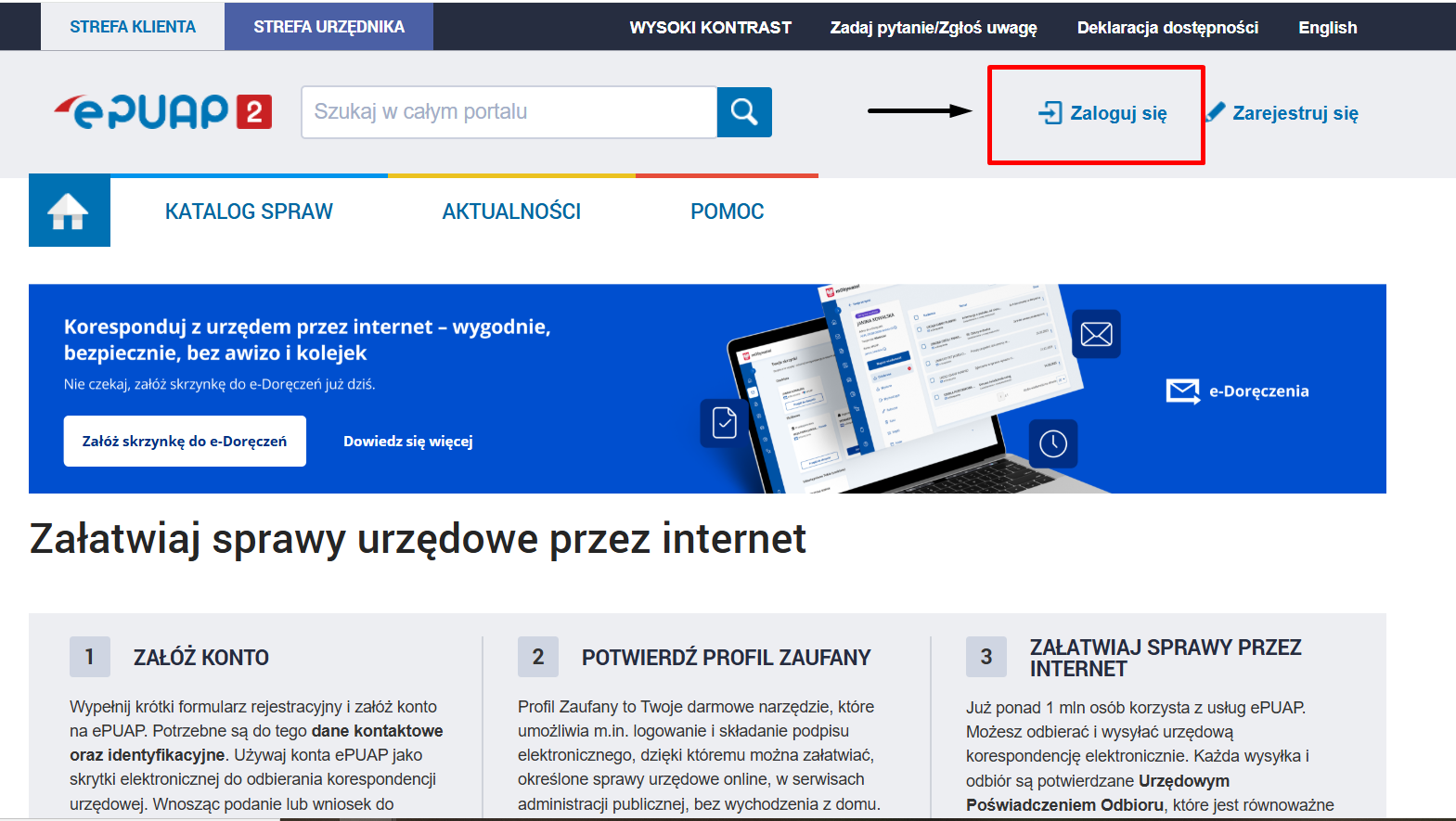
Task: Click the login arrow icon beside Zaloguj się
Action: [1050, 113]
